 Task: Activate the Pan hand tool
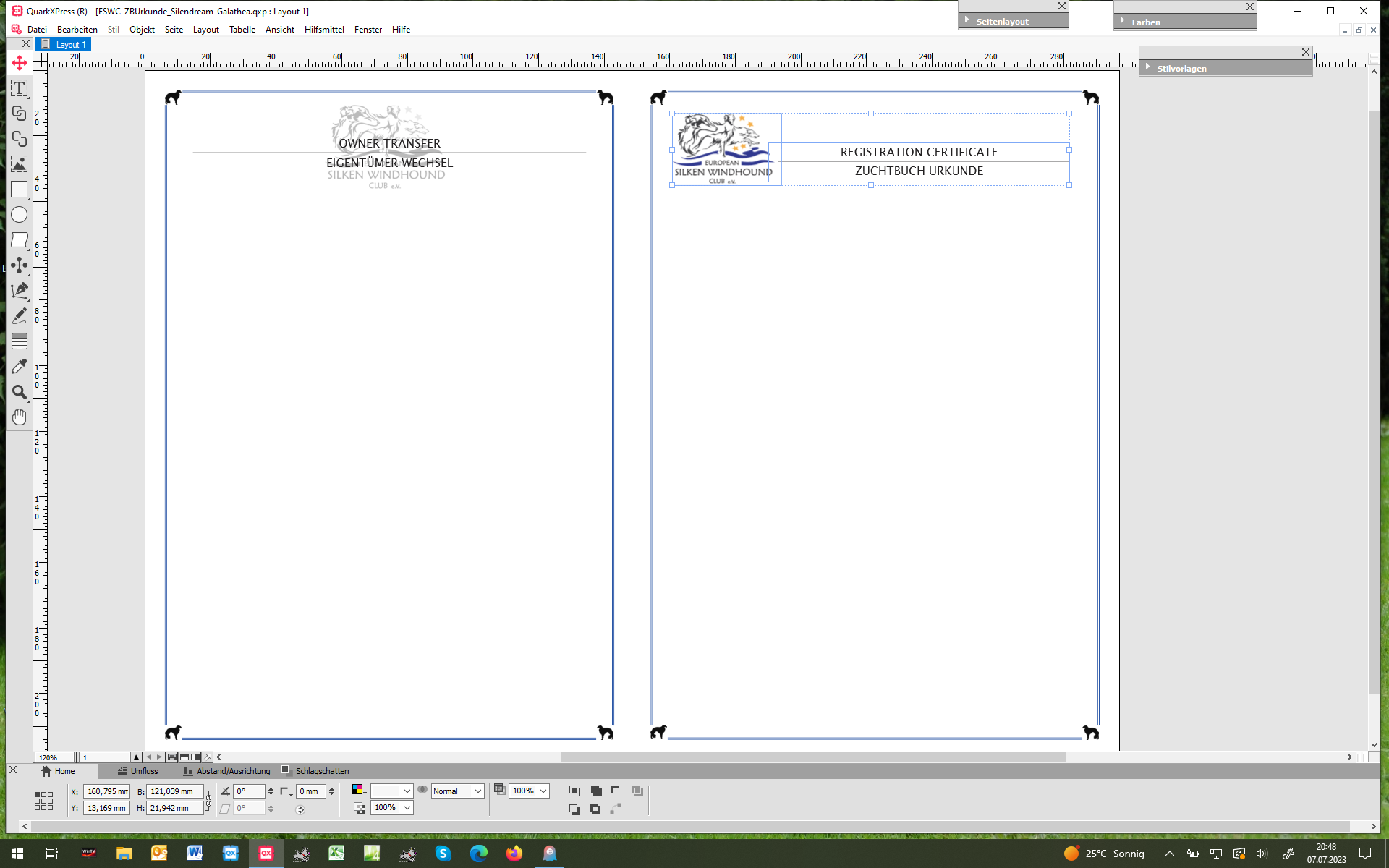point(20,417)
